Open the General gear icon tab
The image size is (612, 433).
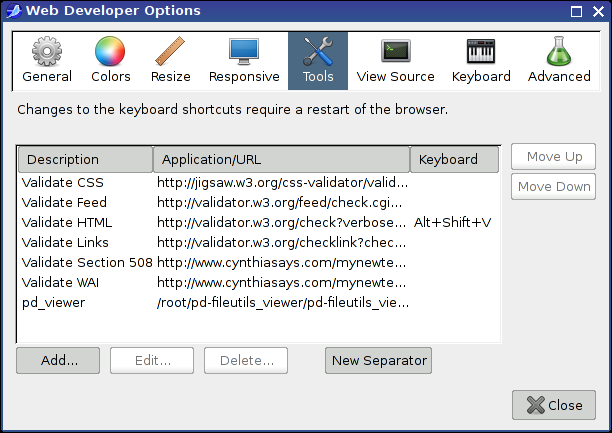point(47,51)
